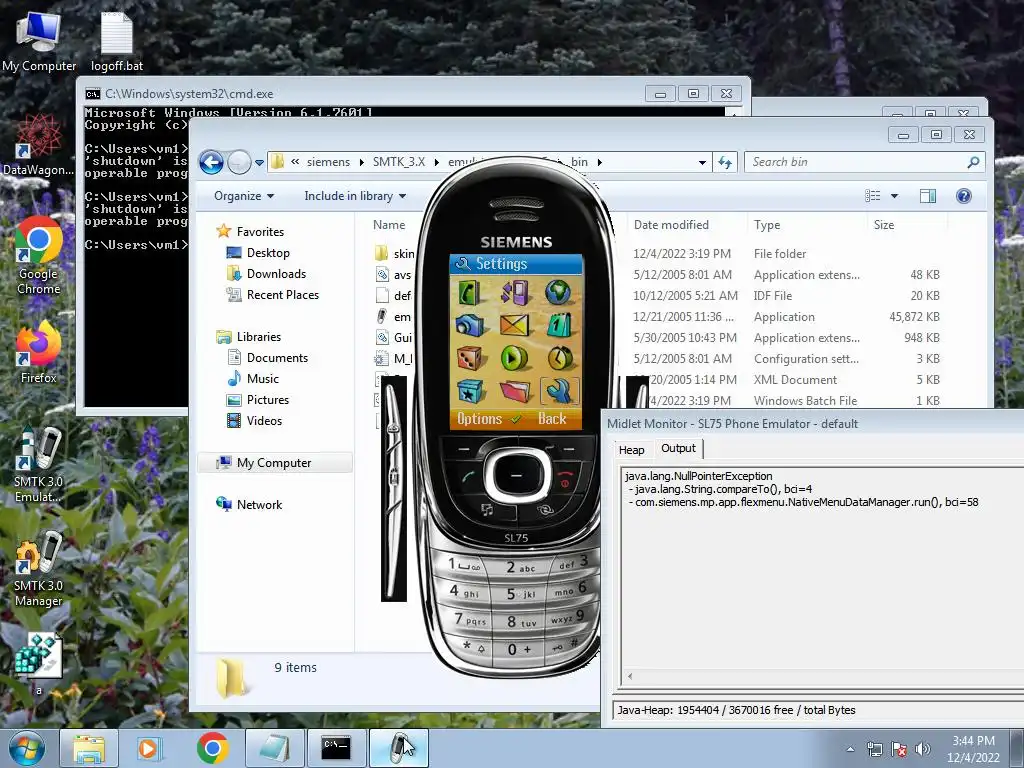1024x768 pixels.
Task: Click the blue Help question mark icon
Action: click(963, 196)
